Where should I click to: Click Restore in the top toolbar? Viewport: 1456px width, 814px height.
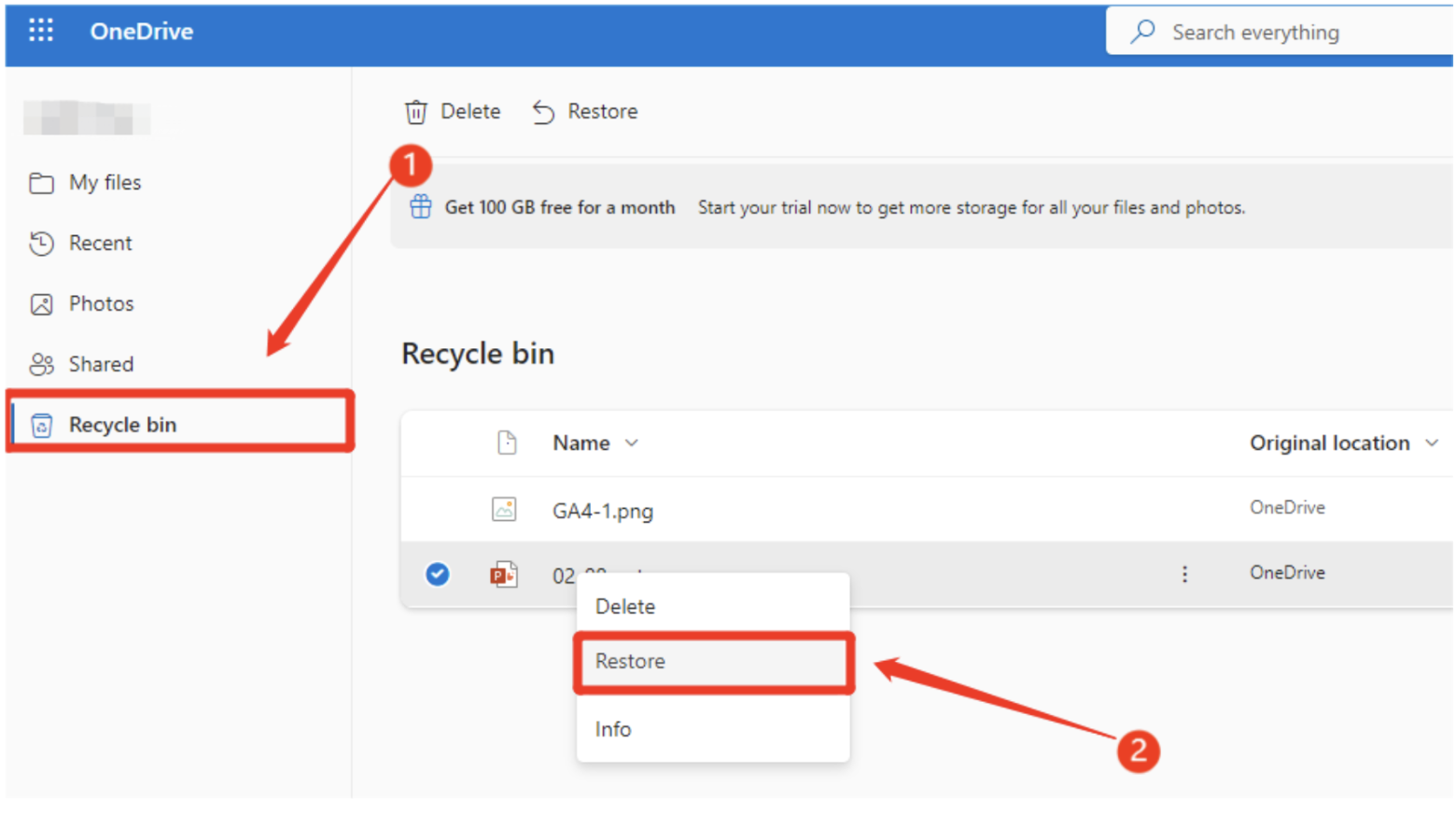tap(584, 111)
